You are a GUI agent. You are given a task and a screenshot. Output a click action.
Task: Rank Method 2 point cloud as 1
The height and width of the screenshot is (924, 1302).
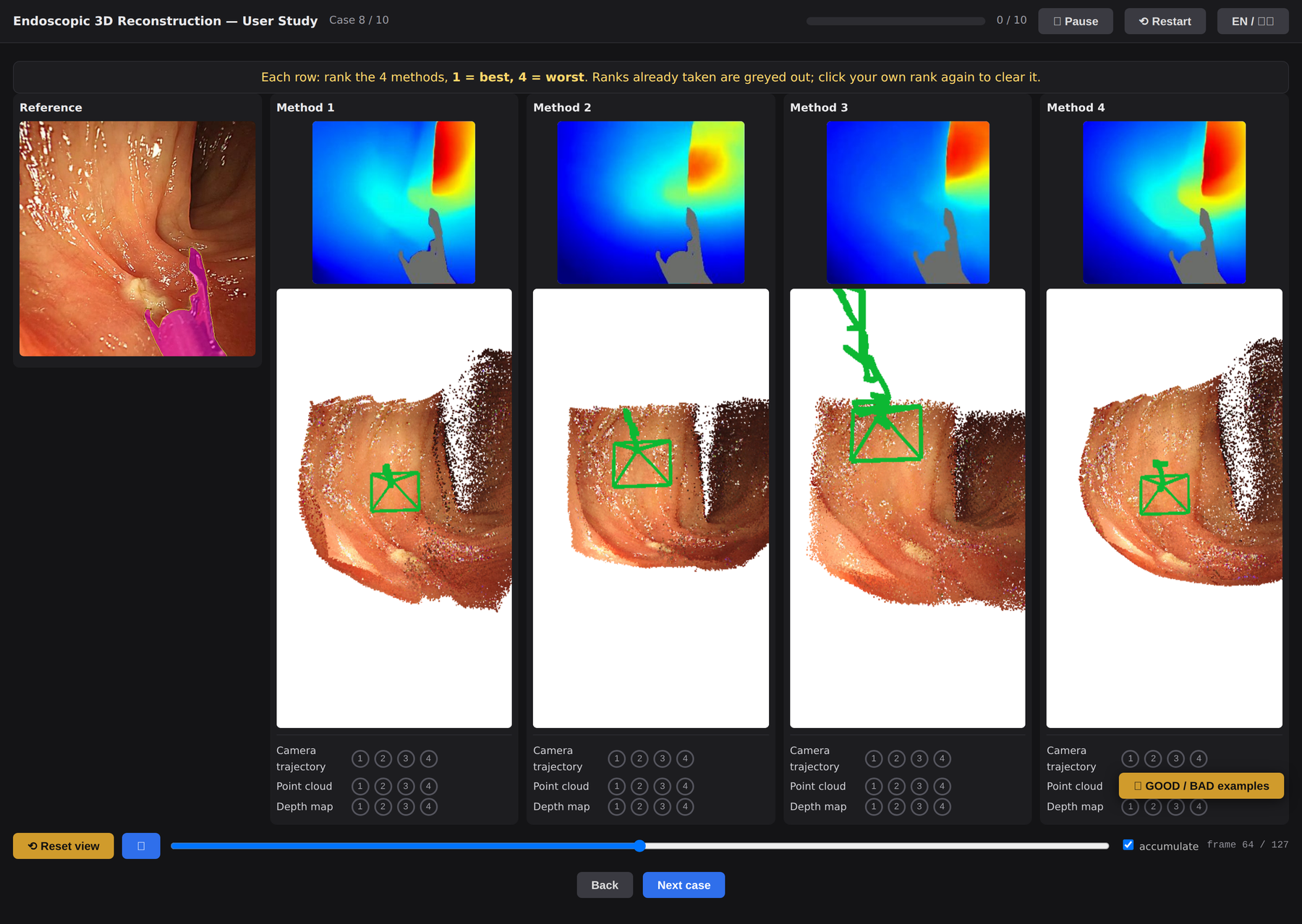pyautogui.click(x=617, y=786)
